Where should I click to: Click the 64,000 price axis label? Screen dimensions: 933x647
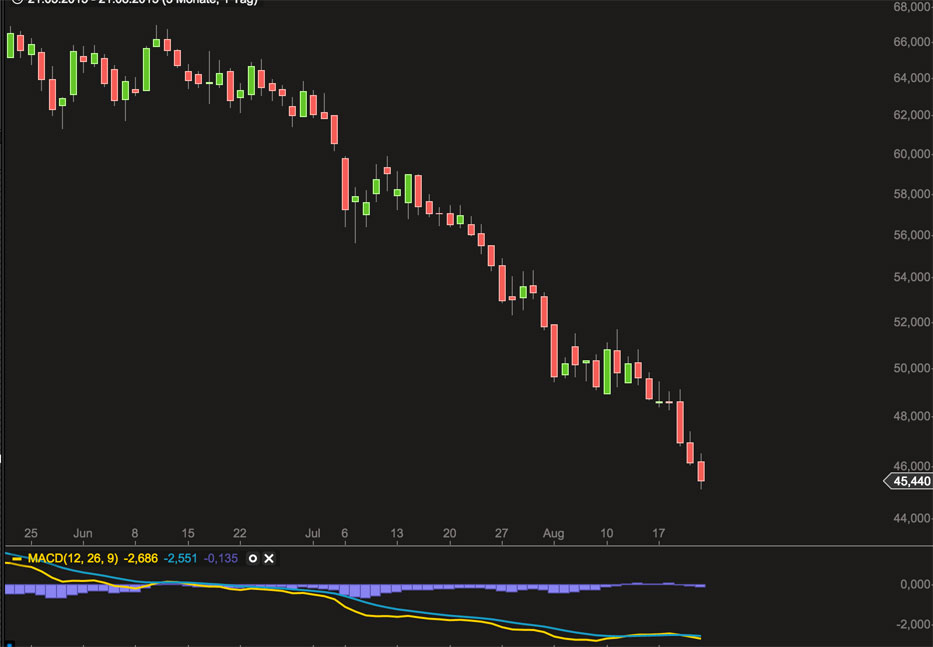click(x=912, y=78)
